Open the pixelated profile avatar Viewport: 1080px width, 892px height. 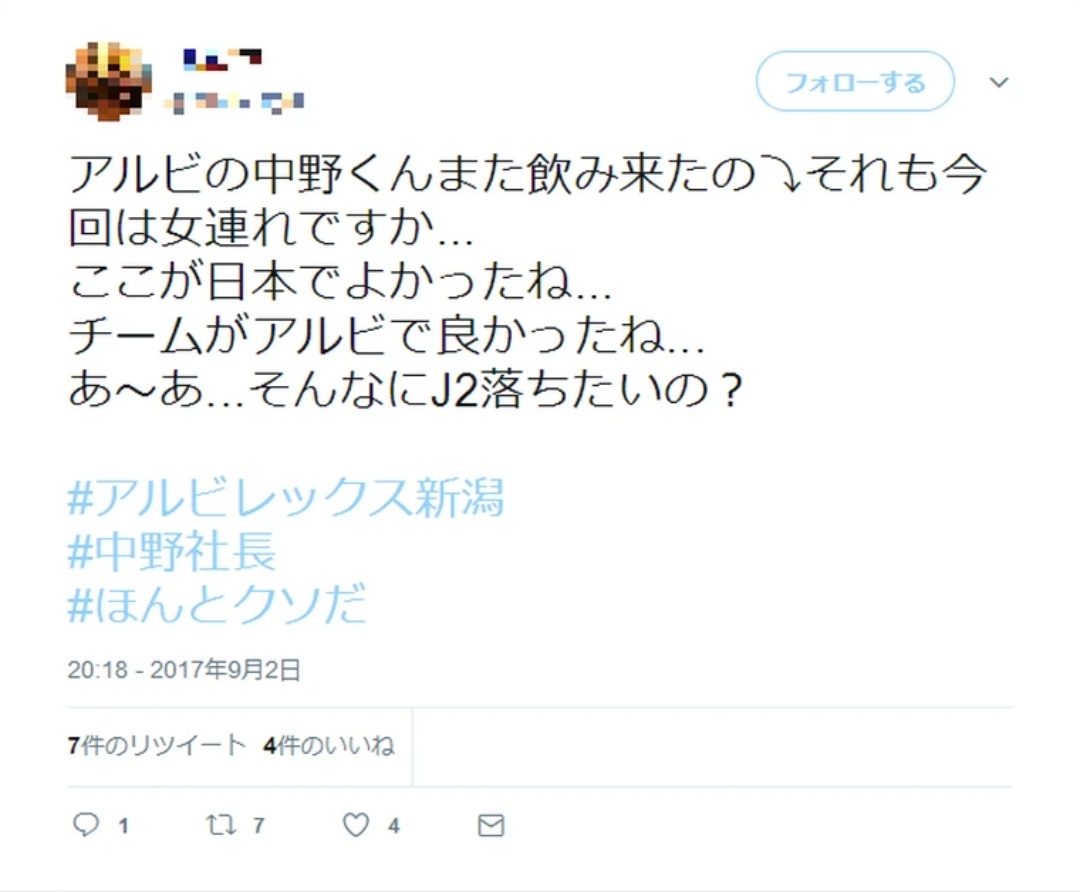click(108, 81)
